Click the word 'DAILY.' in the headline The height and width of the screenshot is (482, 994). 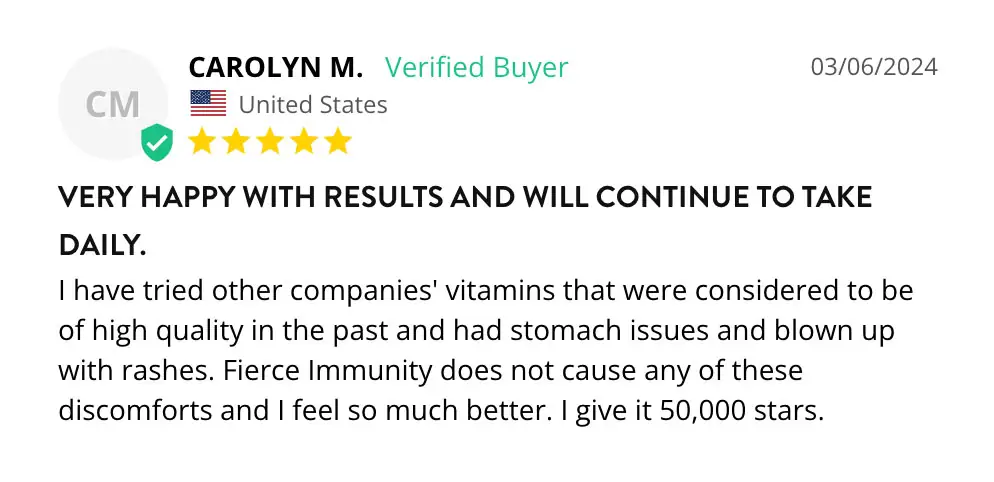[x=102, y=245]
